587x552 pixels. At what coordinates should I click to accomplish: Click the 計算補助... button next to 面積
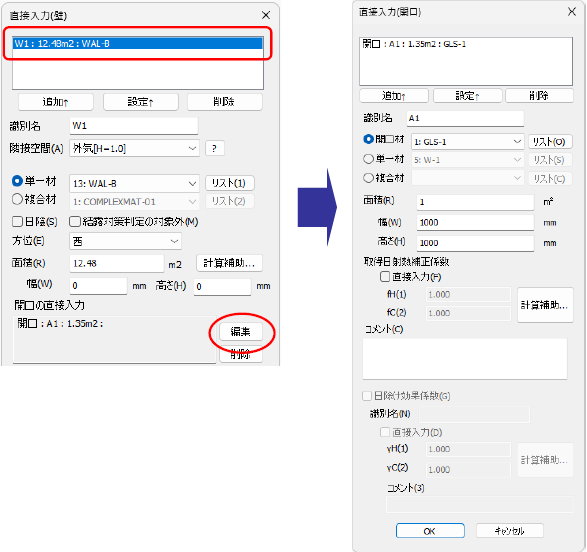point(229,263)
